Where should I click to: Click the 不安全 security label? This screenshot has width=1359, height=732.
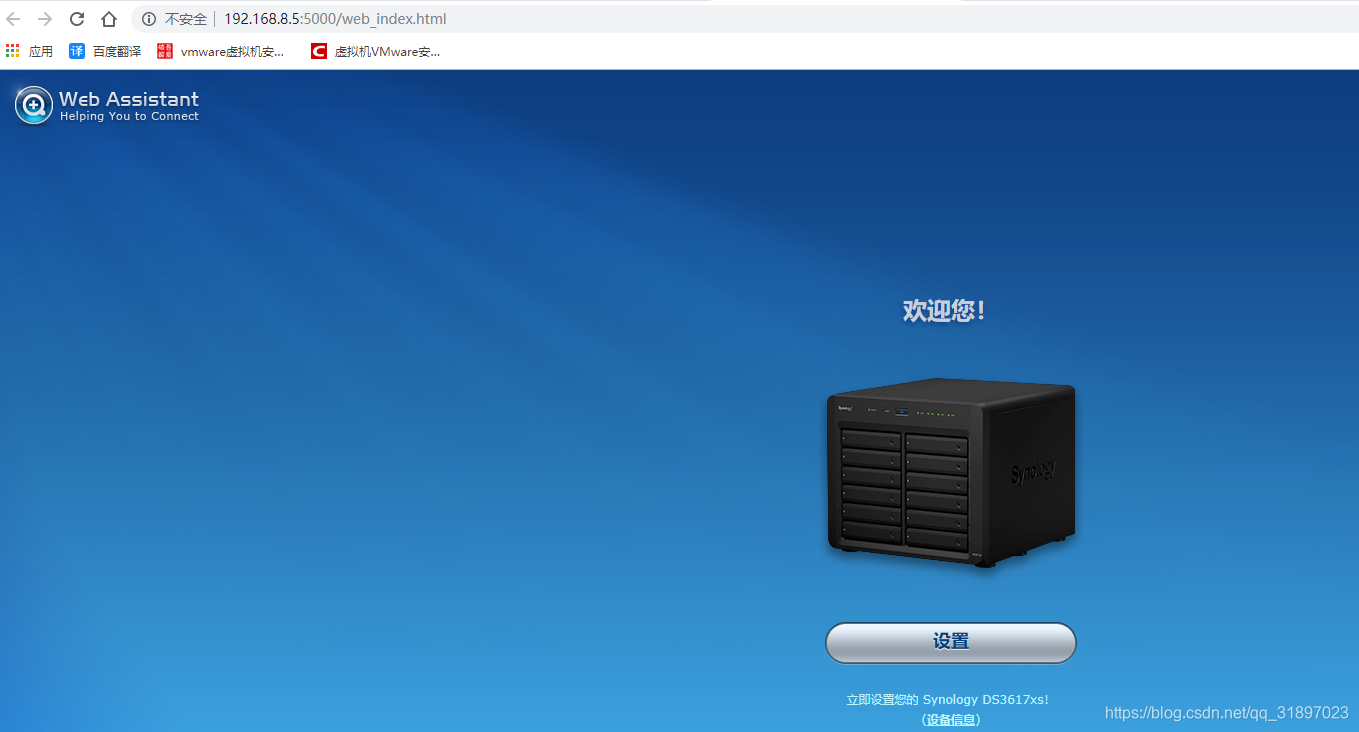pos(186,19)
